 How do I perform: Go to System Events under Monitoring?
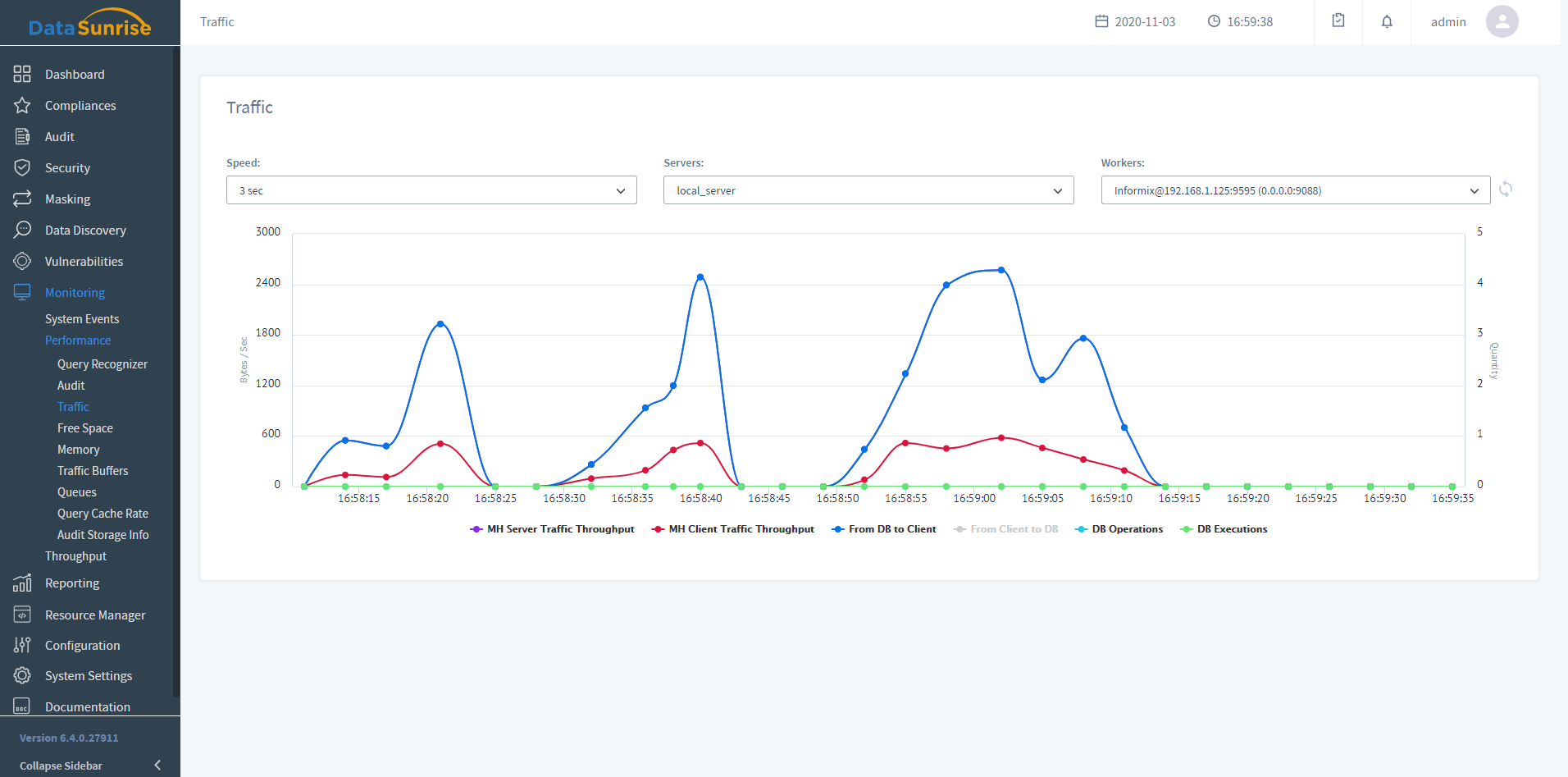tap(82, 319)
